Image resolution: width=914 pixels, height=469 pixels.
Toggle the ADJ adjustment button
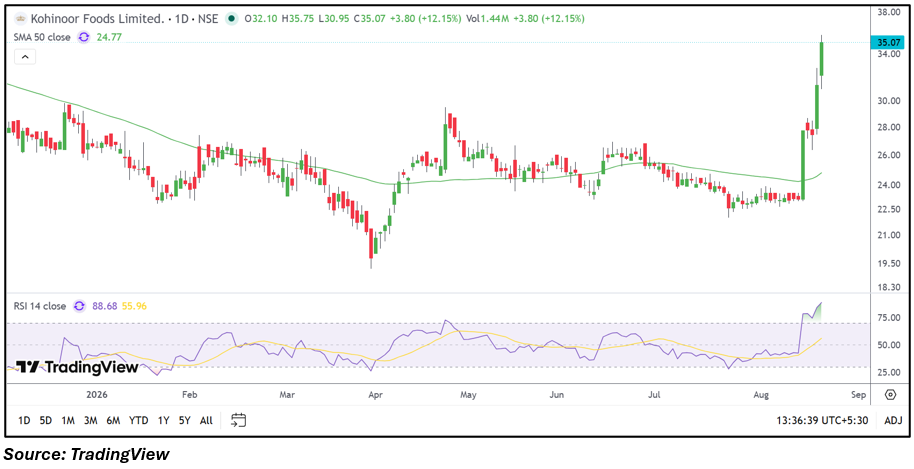coord(894,420)
